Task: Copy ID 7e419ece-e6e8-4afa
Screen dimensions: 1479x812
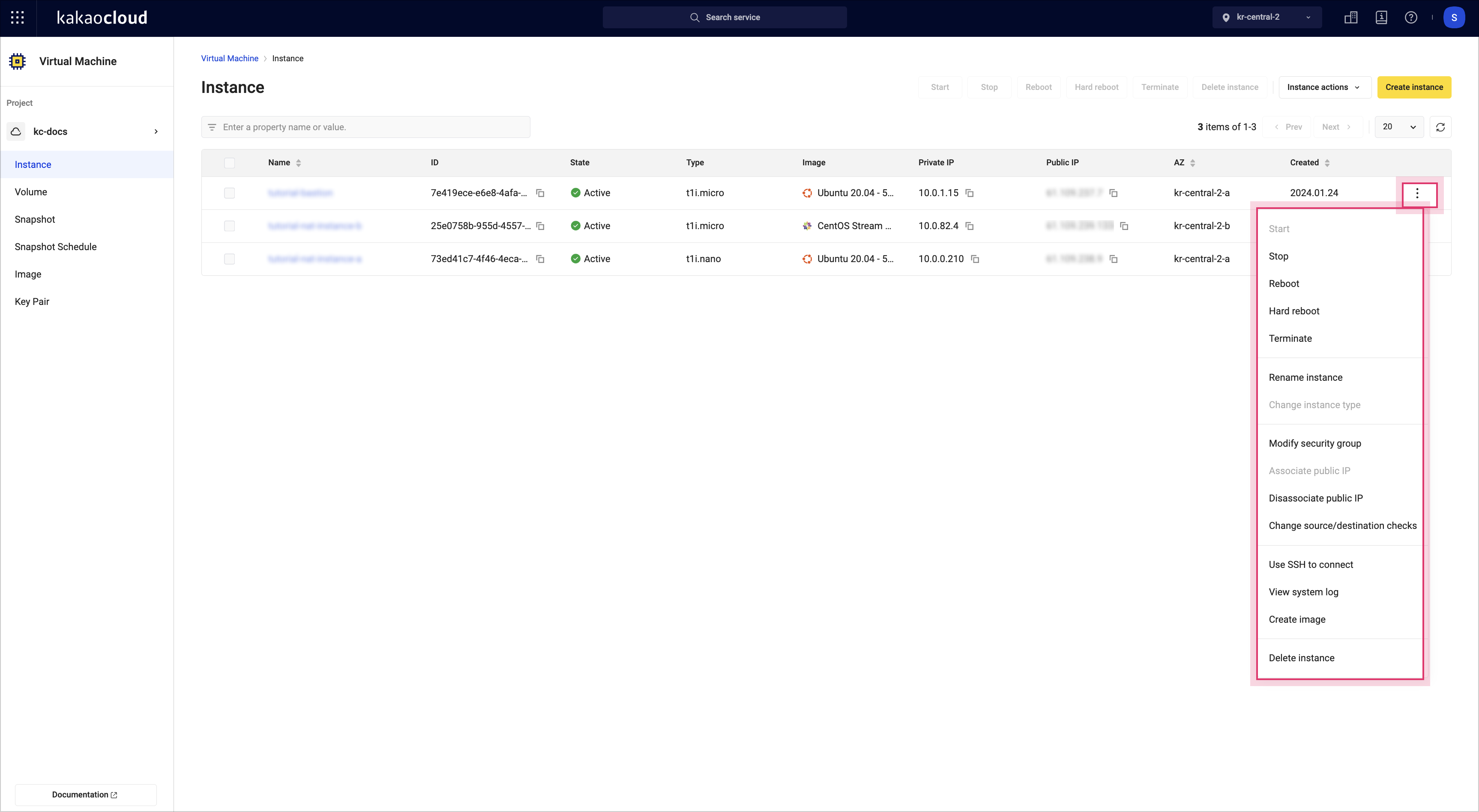Action: point(540,193)
